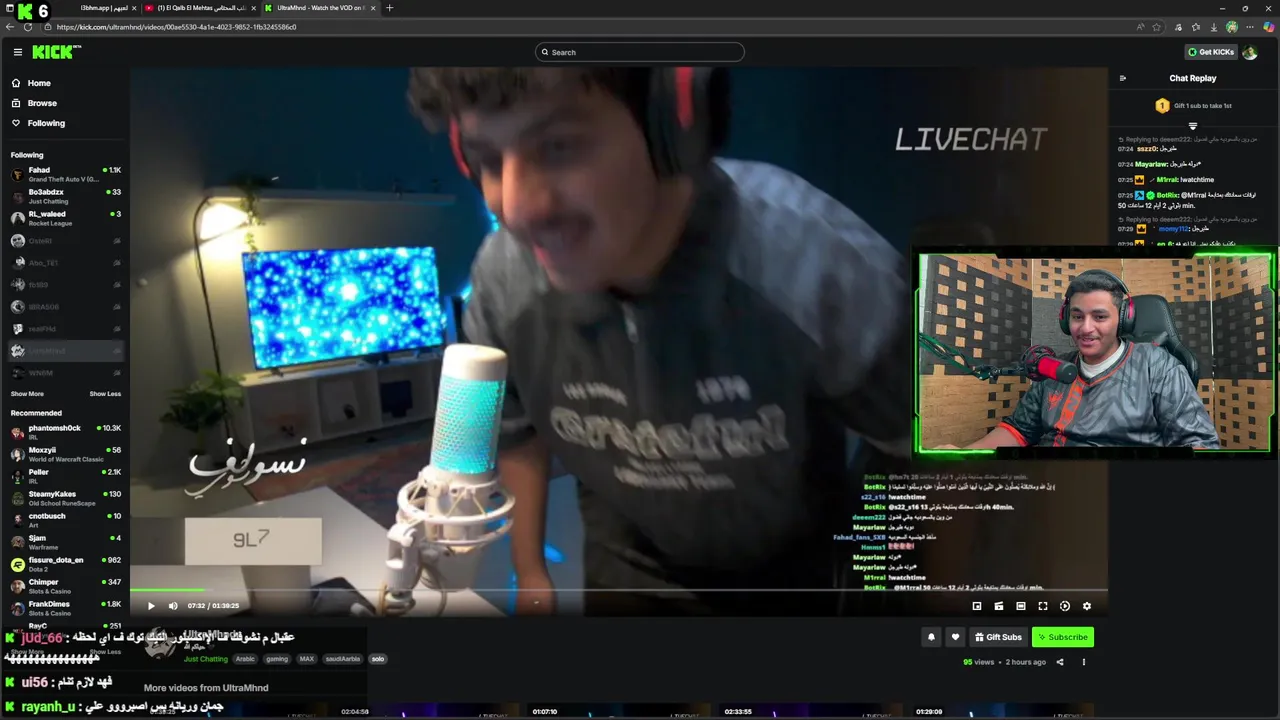Click the Get KICKs button
The width and height of the screenshot is (1280, 720).
[x=1211, y=52]
